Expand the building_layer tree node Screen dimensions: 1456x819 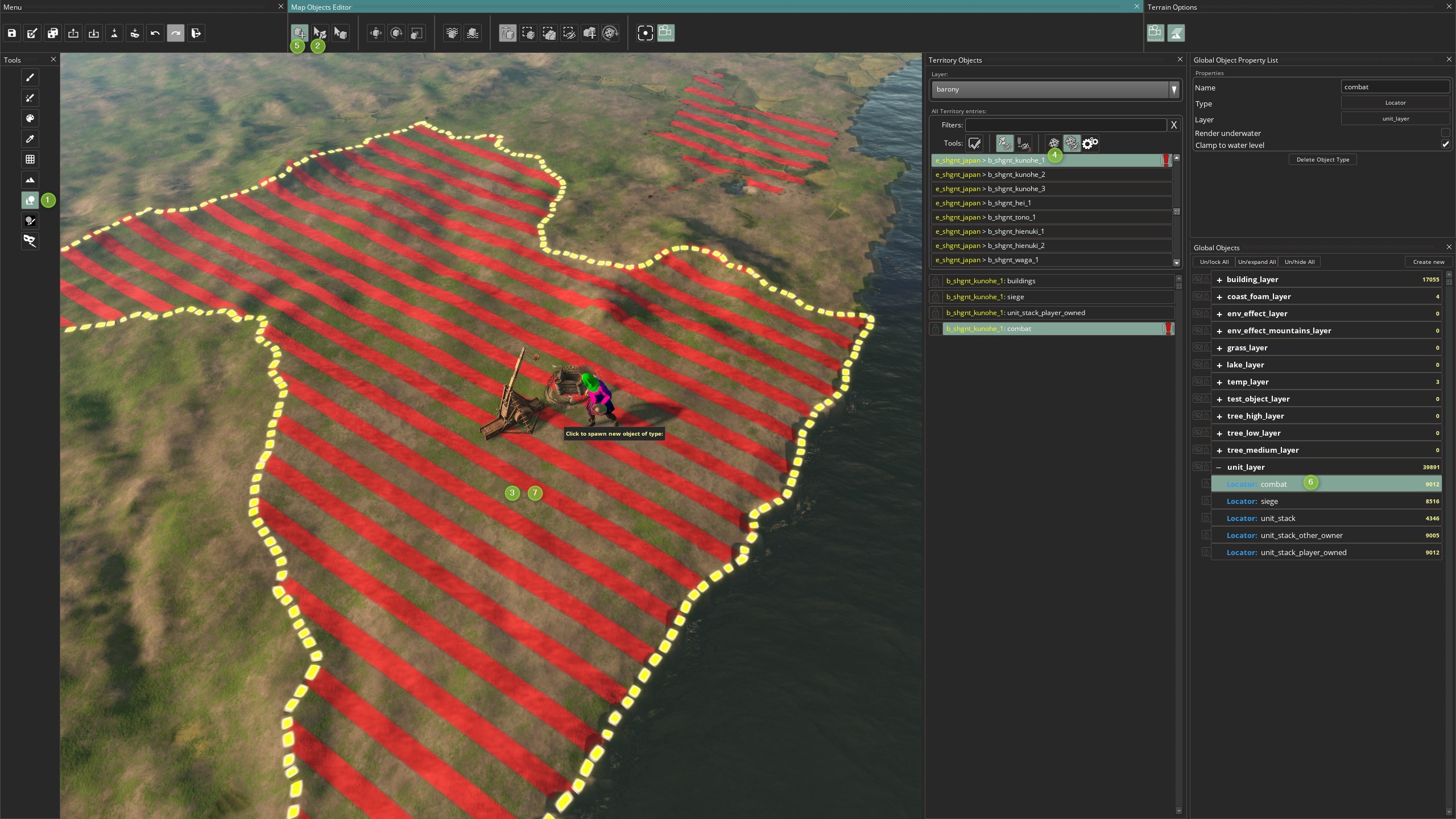pos(1219,280)
